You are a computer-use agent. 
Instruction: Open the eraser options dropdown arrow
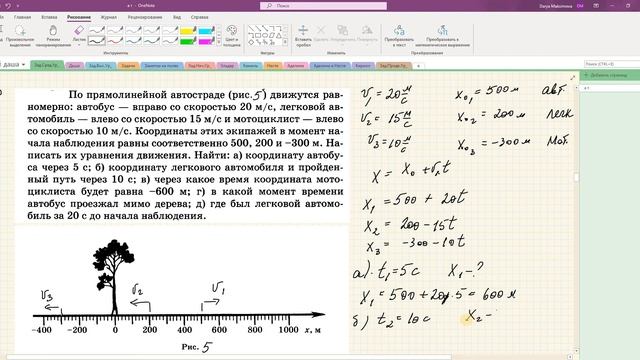(x=79, y=45)
